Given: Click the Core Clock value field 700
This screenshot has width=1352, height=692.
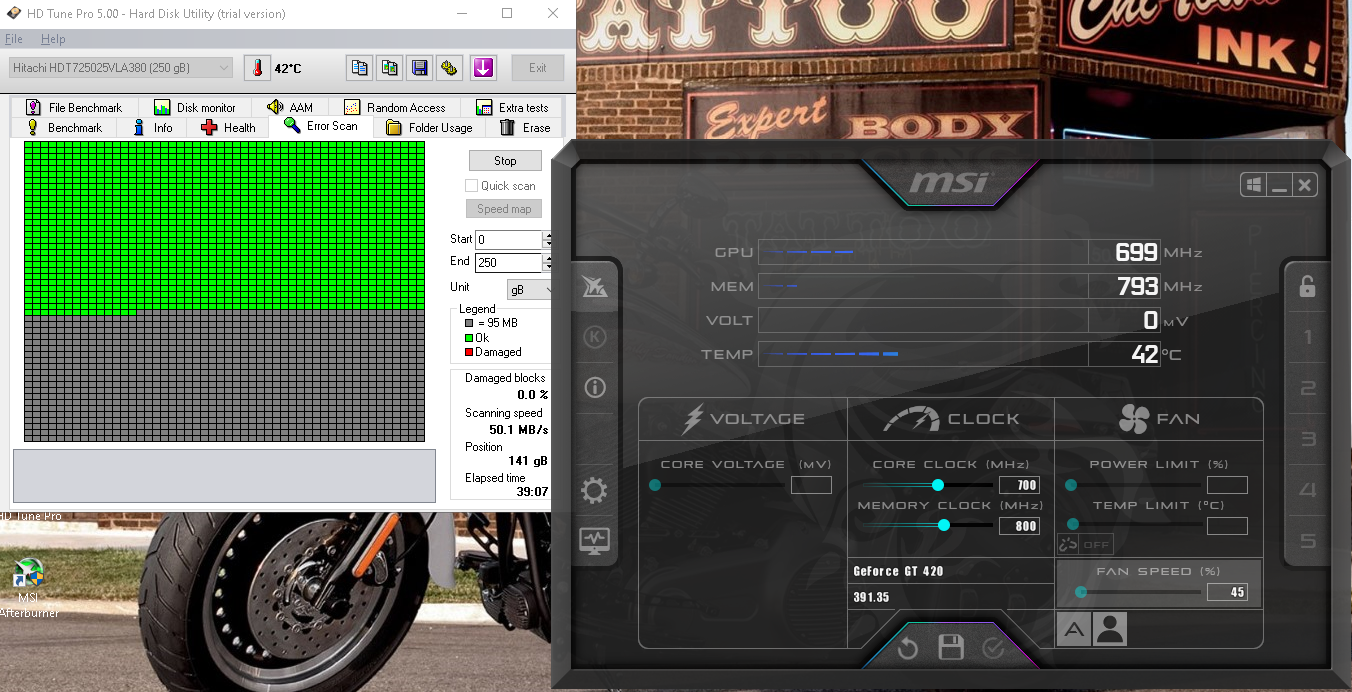Looking at the screenshot, I should click(x=1019, y=485).
